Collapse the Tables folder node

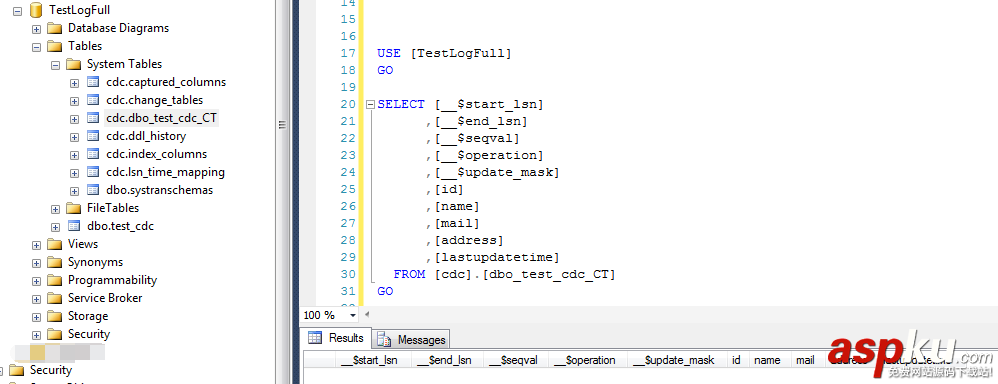point(36,46)
